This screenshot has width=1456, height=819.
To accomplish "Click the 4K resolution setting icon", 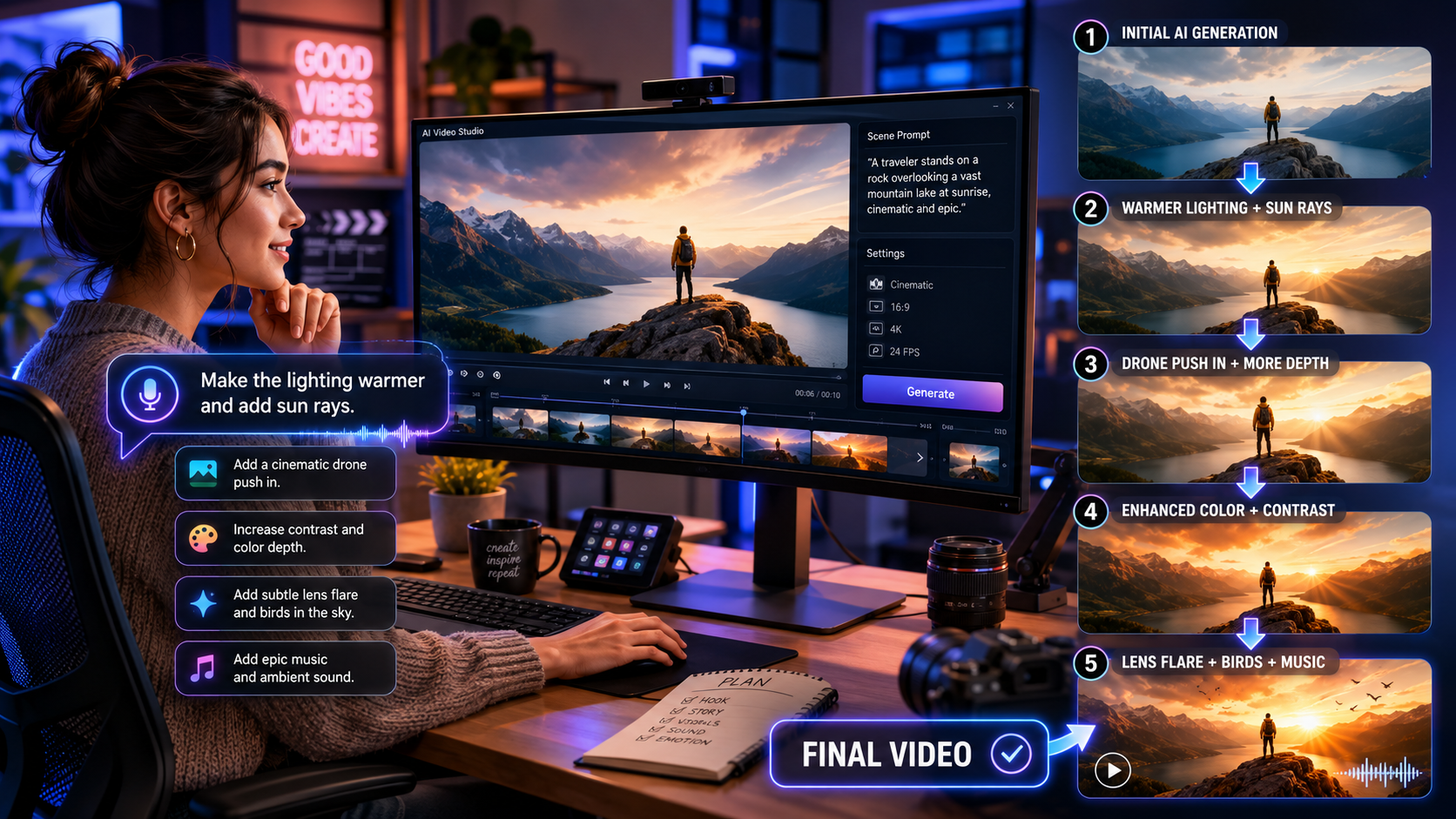I will [876, 328].
